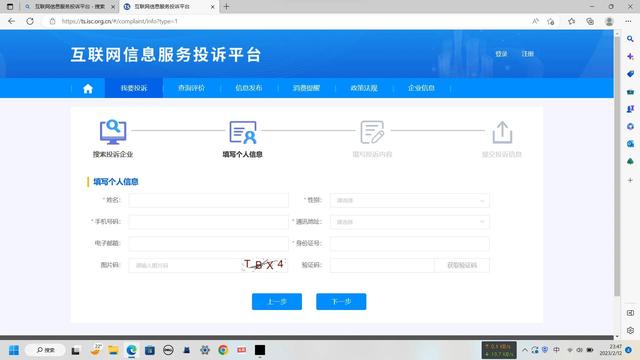640x360 pixels.
Task: Open the taskbar clock showing 23:47
Action: pyautogui.click(x=611, y=350)
